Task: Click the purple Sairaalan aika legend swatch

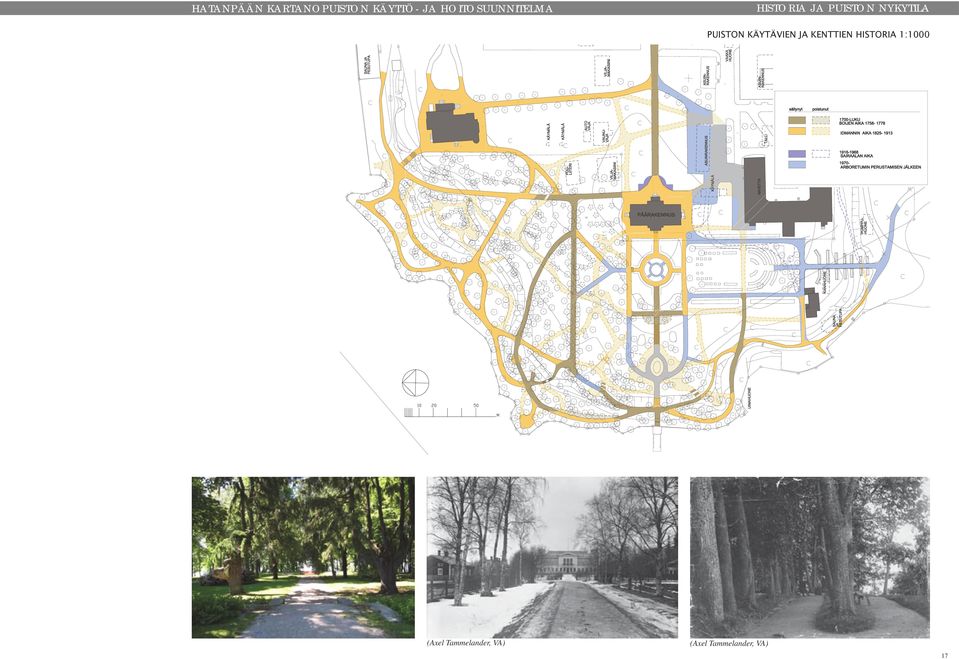Action: [x=796, y=154]
